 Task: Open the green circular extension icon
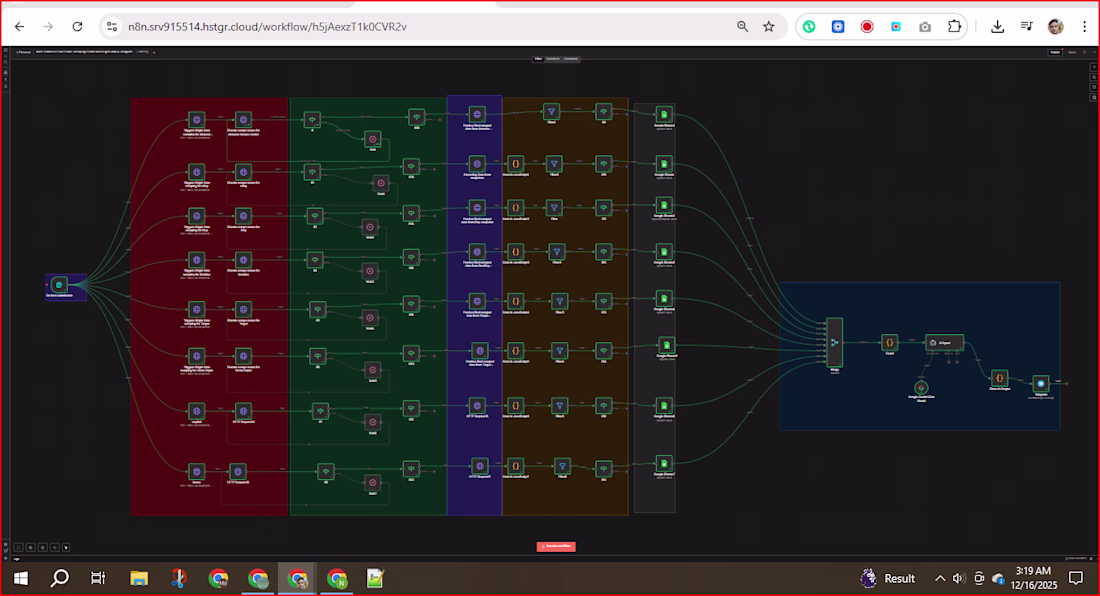point(809,27)
